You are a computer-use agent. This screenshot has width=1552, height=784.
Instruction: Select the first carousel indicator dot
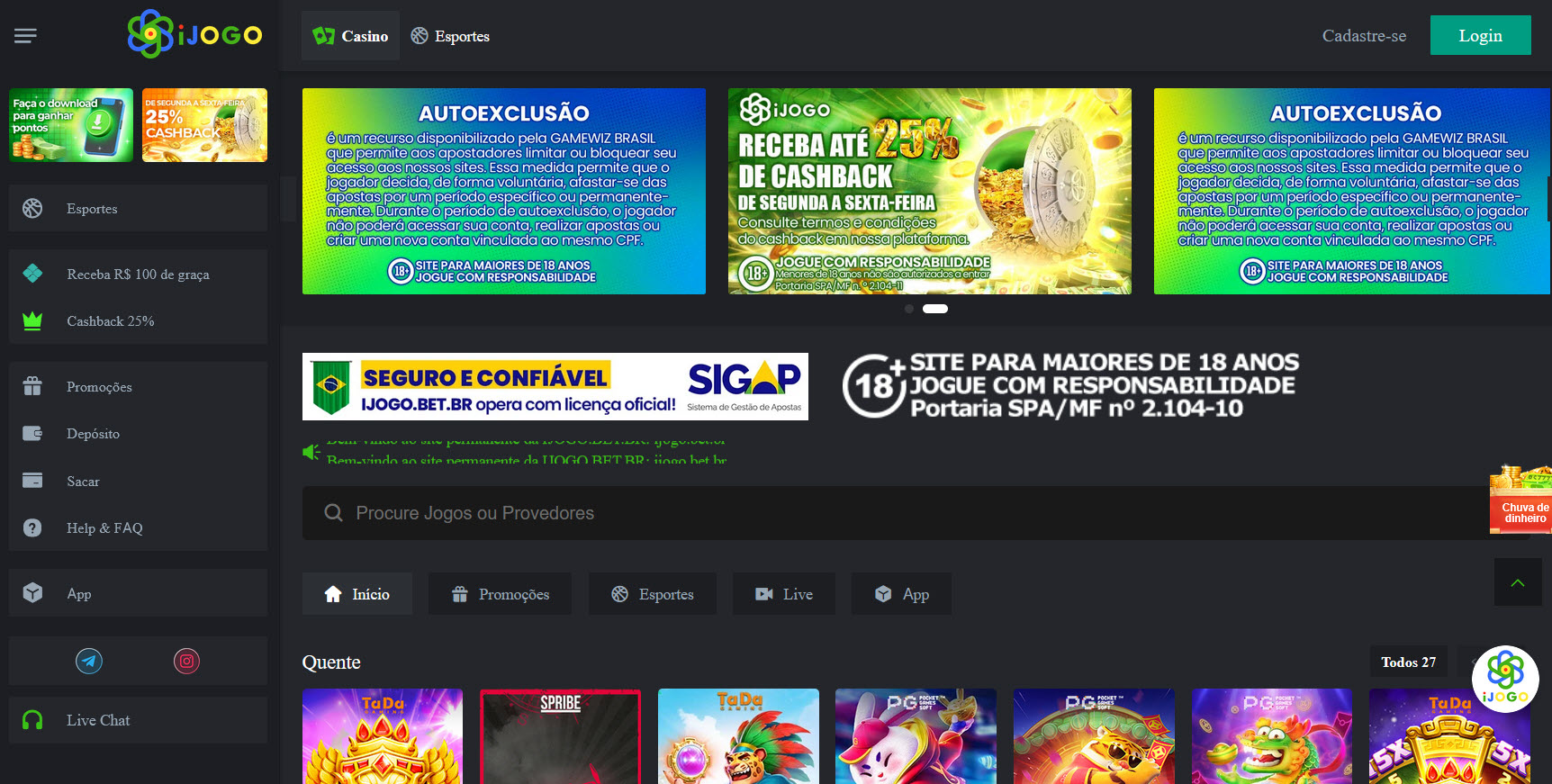tap(909, 309)
